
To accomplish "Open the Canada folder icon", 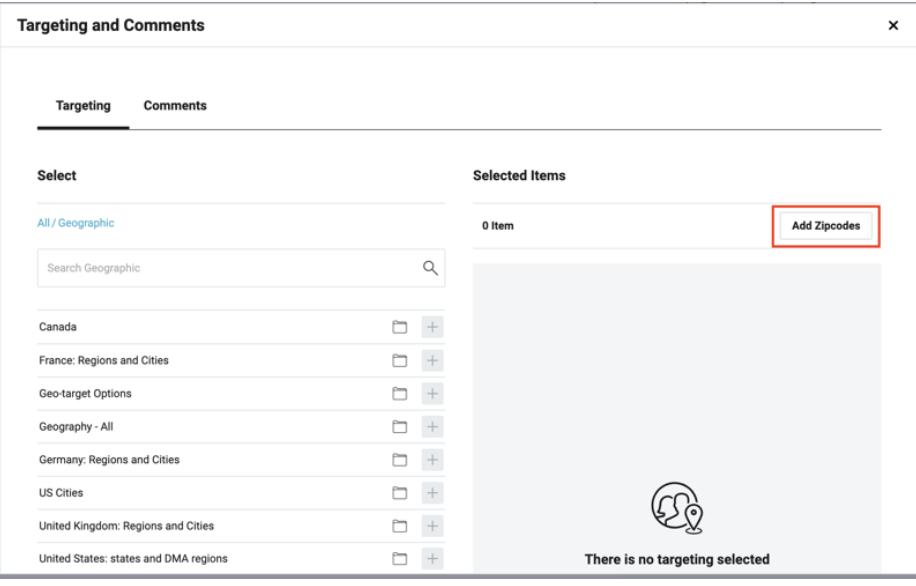I will [400, 327].
